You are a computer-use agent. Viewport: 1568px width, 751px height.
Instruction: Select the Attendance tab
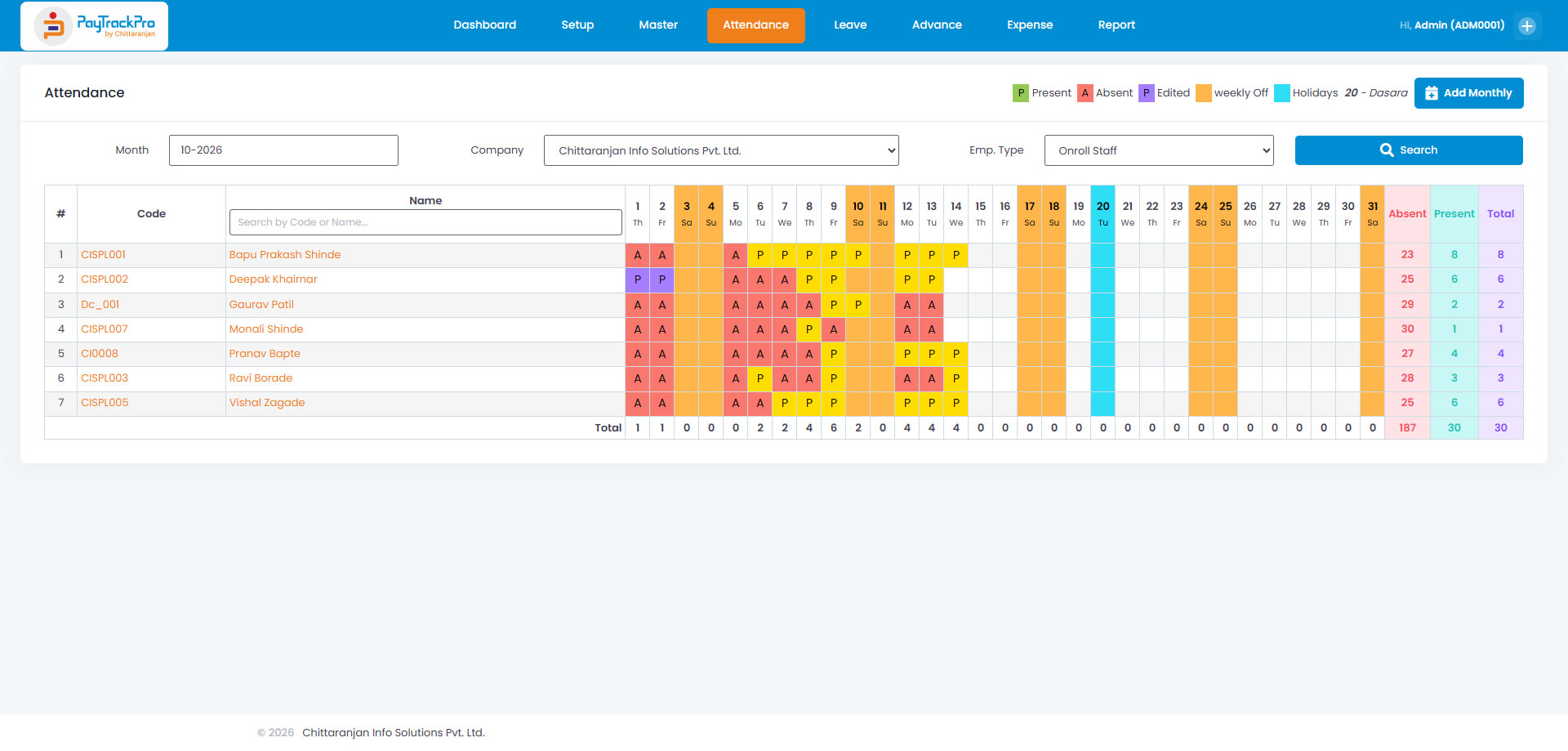[x=755, y=25]
